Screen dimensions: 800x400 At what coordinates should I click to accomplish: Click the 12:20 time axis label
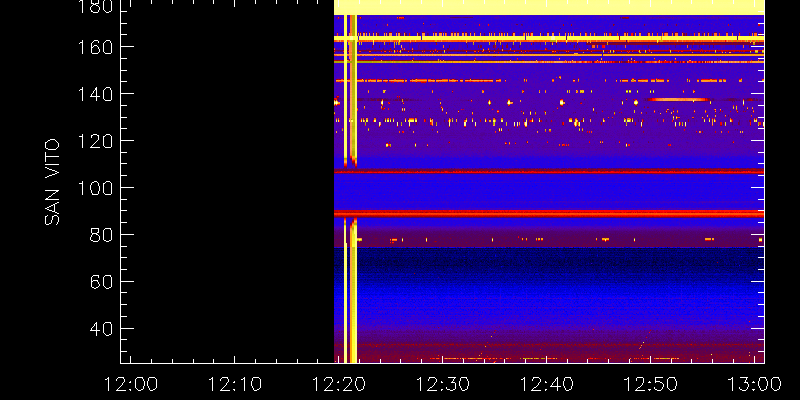tap(338, 384)
